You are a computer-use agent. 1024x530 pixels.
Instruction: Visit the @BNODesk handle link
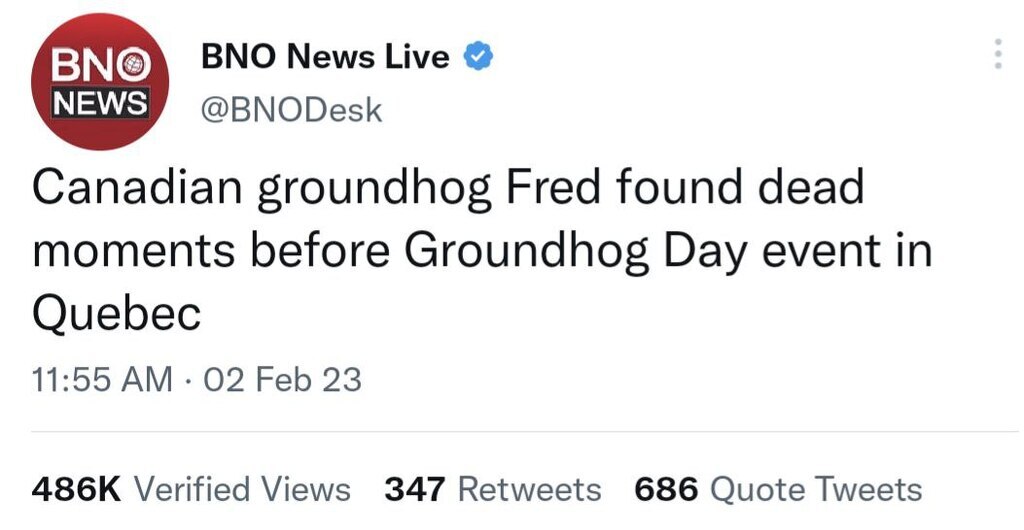point(292,110)
